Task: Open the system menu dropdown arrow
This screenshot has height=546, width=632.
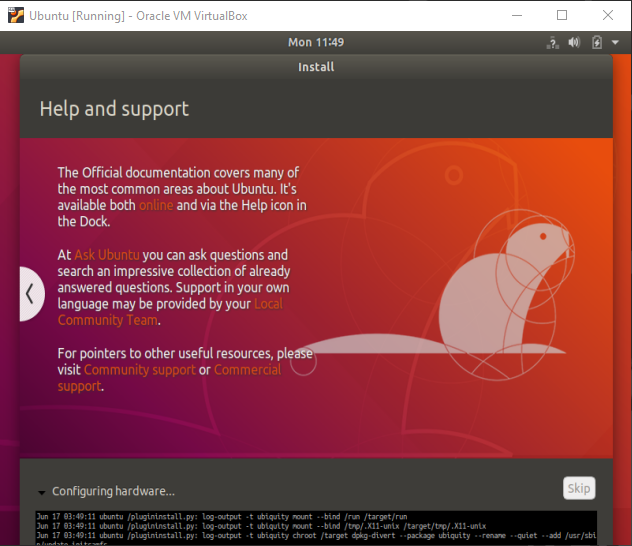Action: (615, 42)
